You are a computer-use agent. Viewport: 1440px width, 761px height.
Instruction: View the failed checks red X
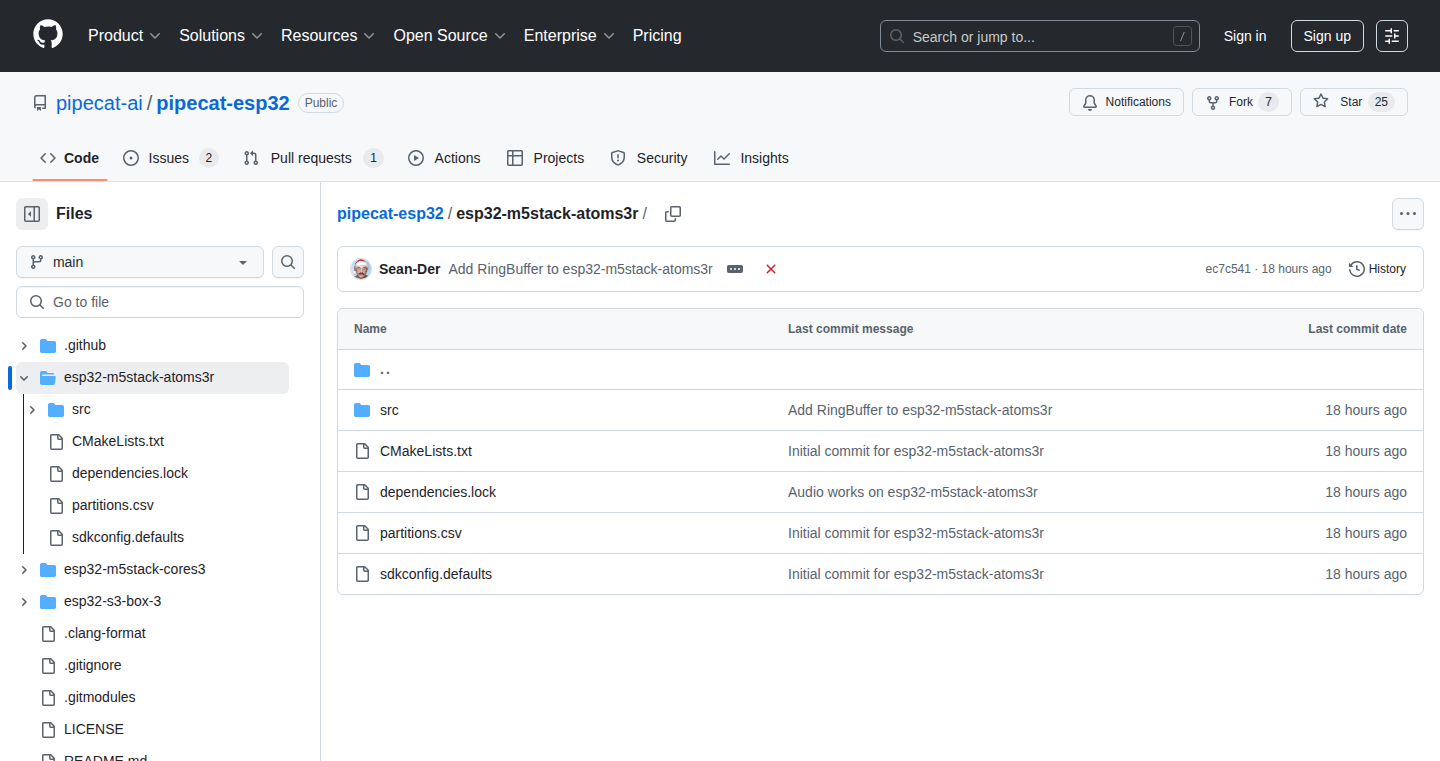[x=771, y=269]
